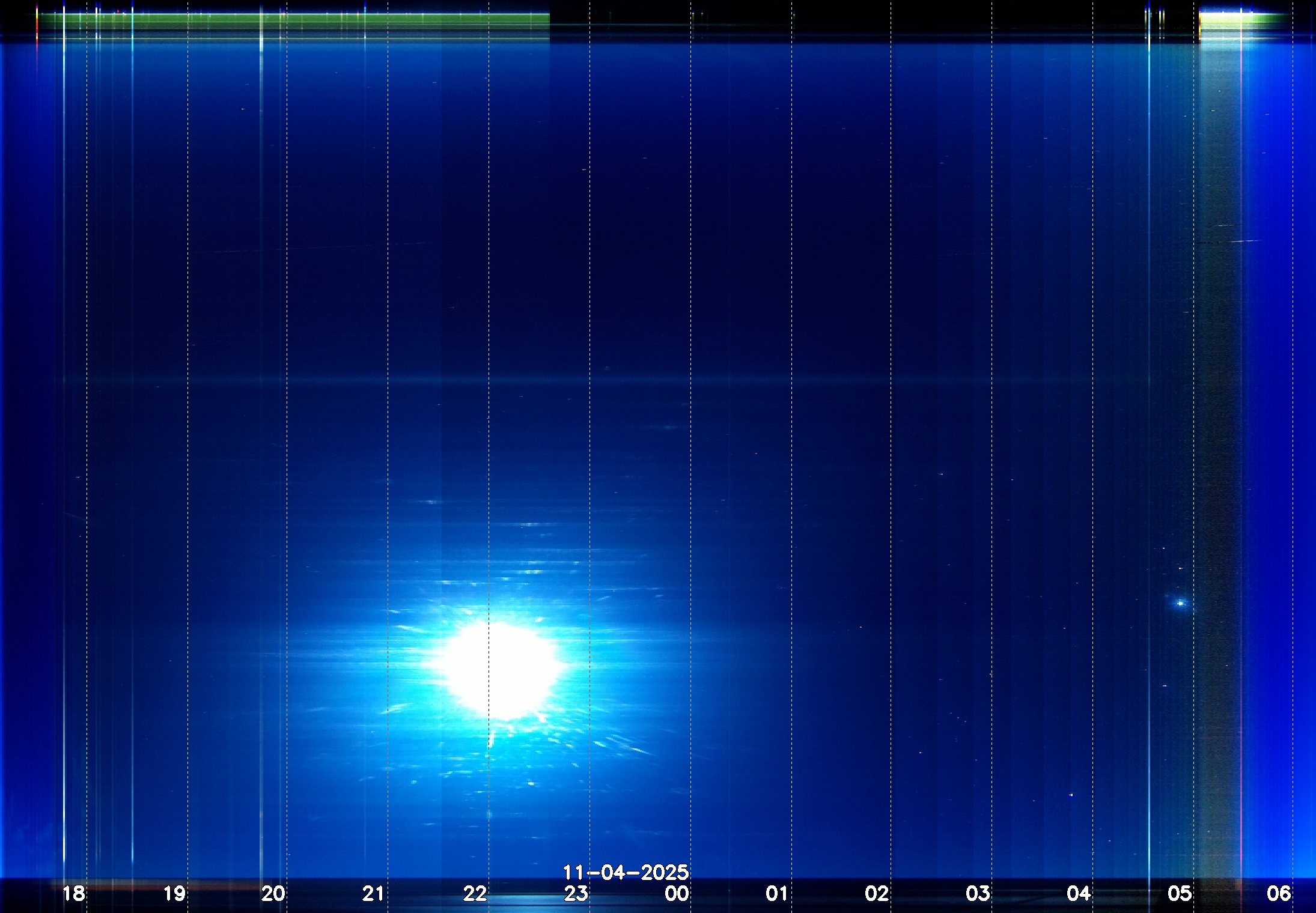Click the 23 hour label

tap(576, 894)
